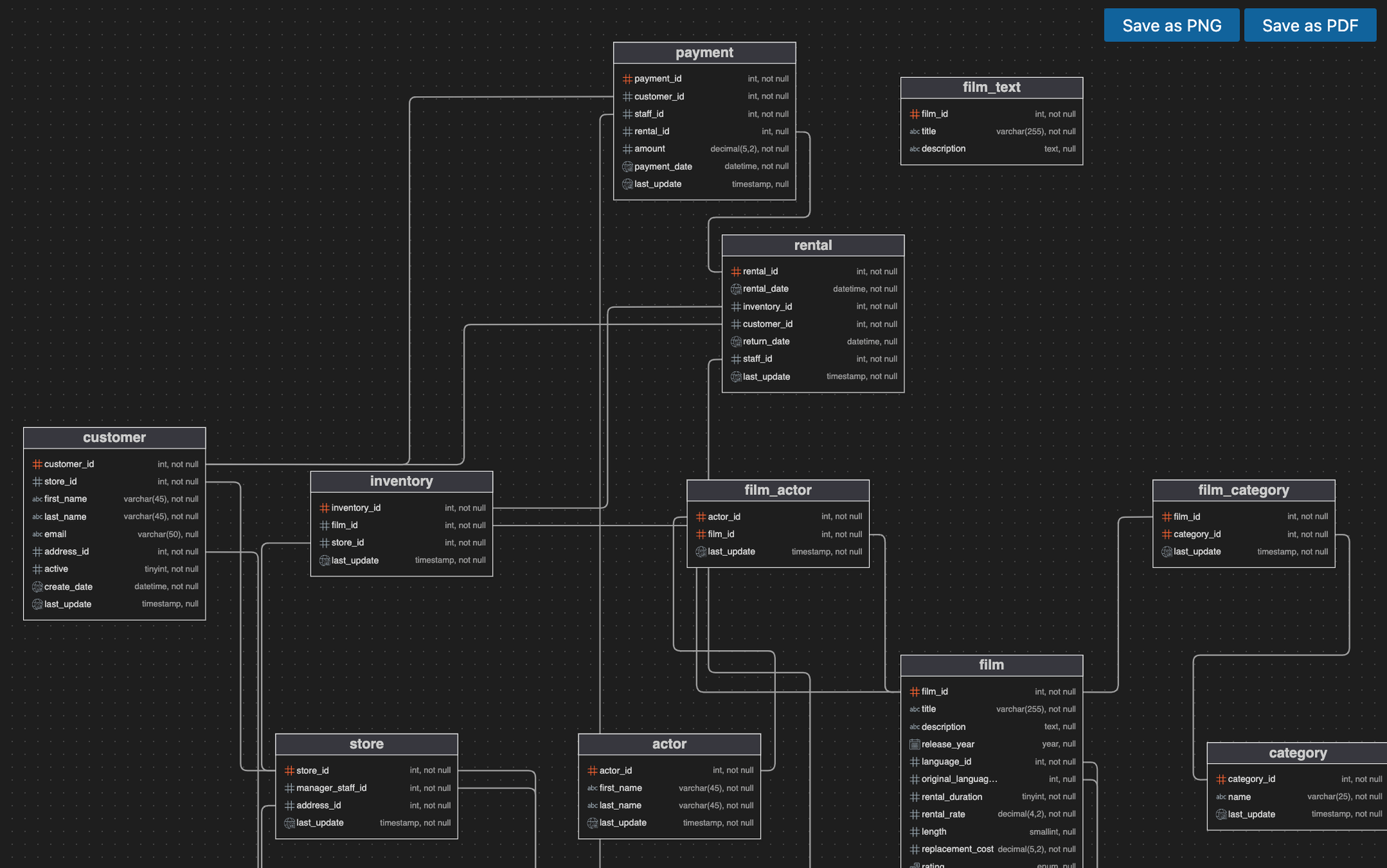Viewport: 1387px width, 868px height.
Task: Click the store table title
Action: pyautogui.click(x=366, y=744)
